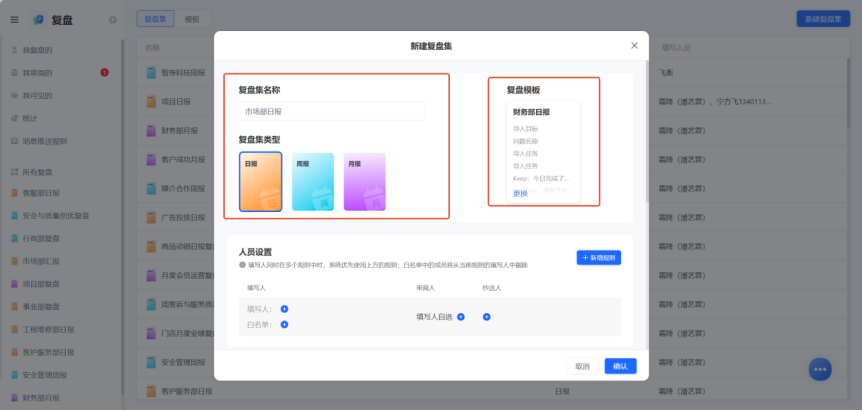Viewport: 862px width, 411px height.
Task: Click the 新增规则 button
Action: [x=599, y=257]
